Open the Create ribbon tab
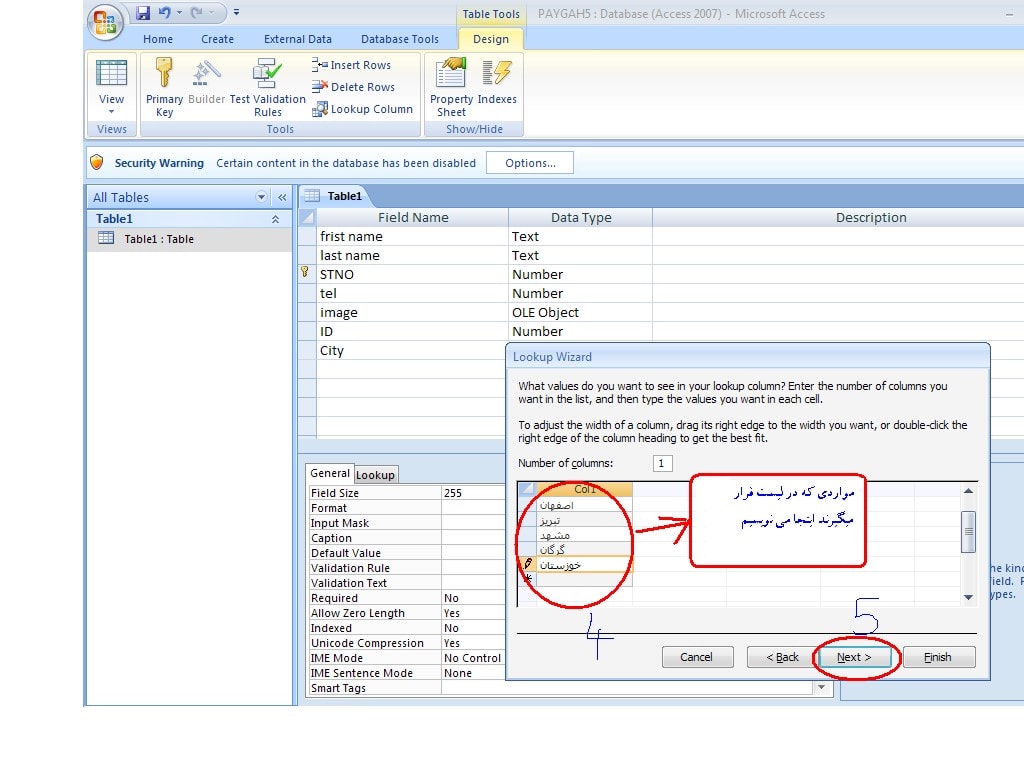This screenshot has width=1024, height=768. 217,39
